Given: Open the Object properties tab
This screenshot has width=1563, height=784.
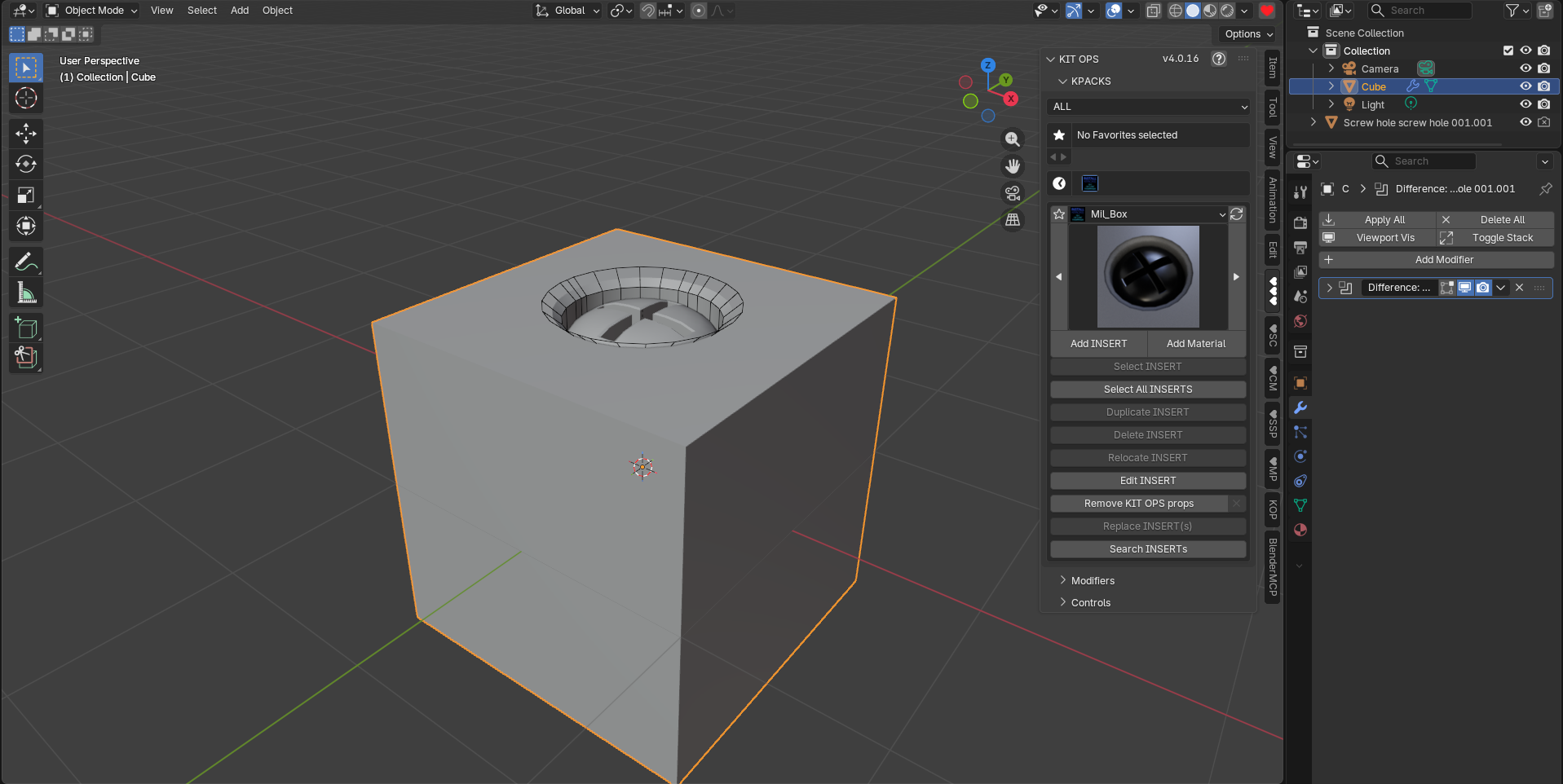Looking at the screenshot, I should pyautogui.click(x=1300, y=383).
